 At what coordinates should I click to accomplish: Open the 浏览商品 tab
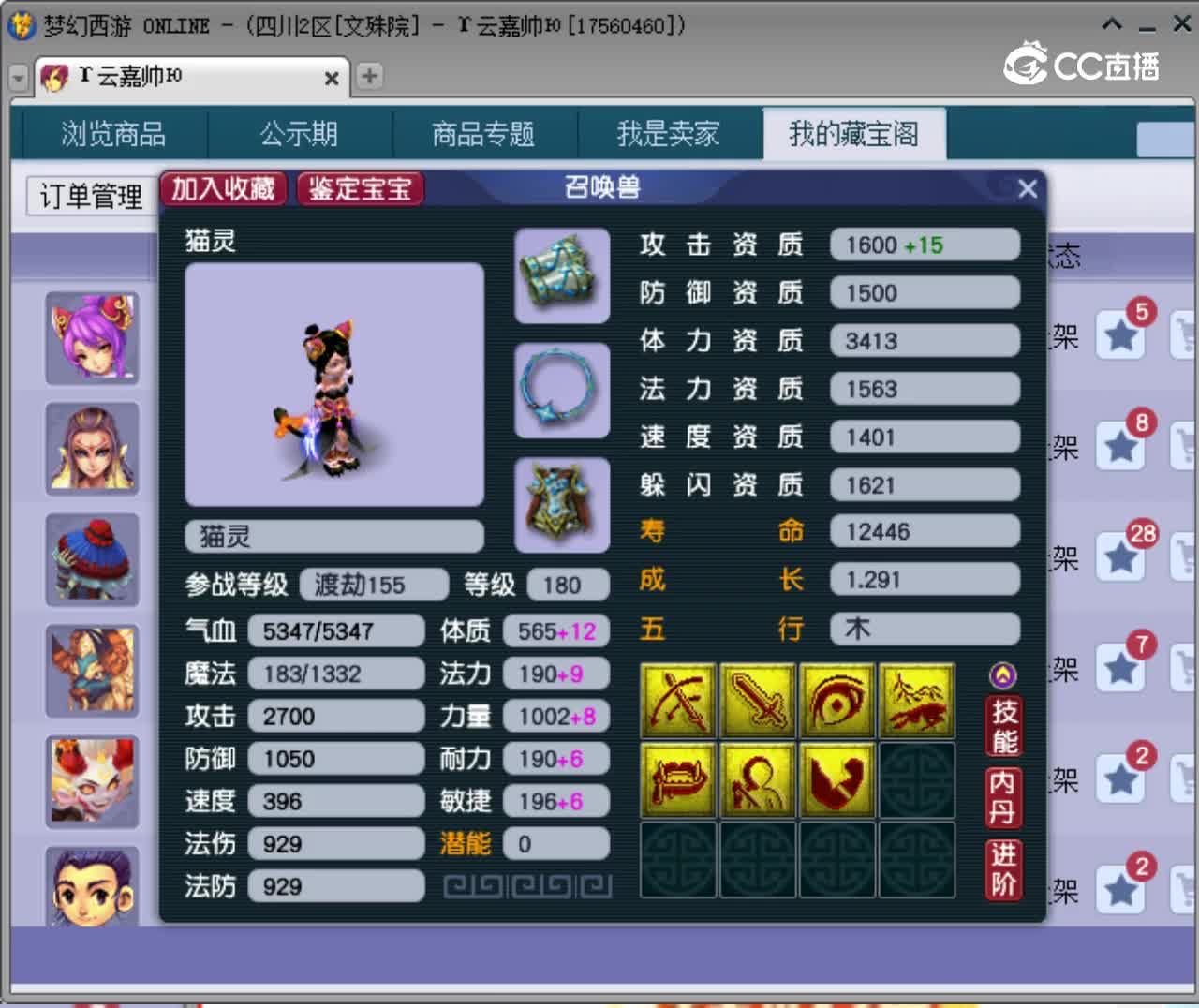pyautogui.click(x=113, y=134)
